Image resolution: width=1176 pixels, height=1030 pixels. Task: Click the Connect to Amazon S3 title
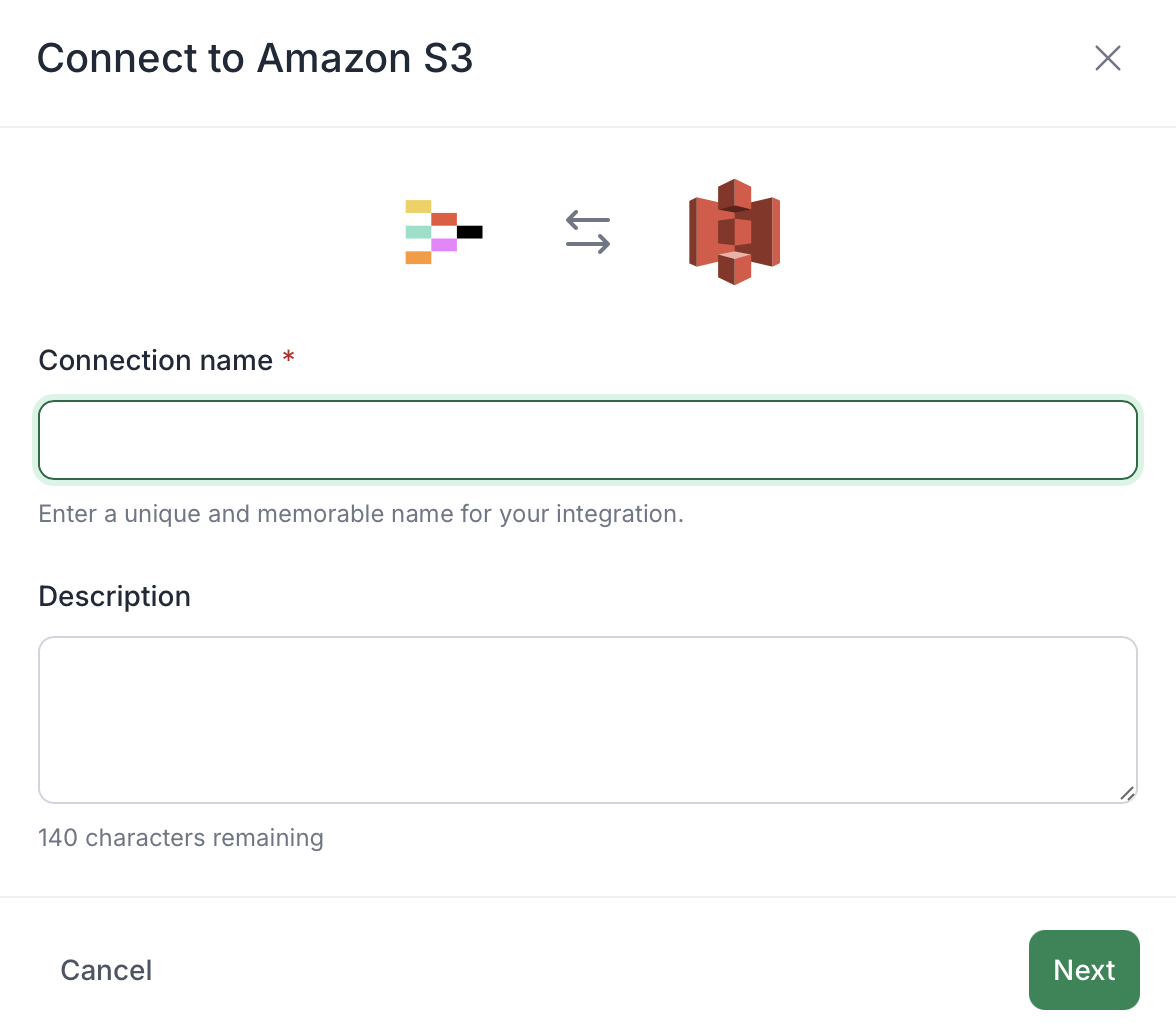(x=255, y=58)
